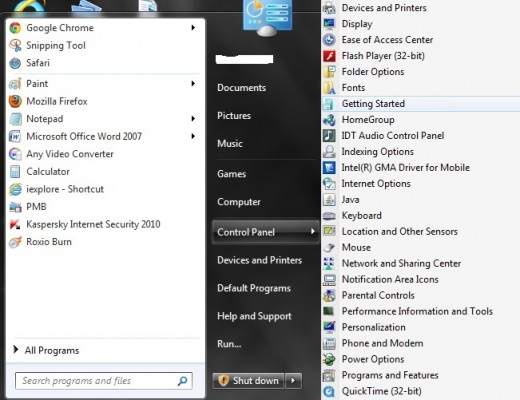Viewport: 520px width, 400px height.
Task: Open Pictures library
Action: click(x=234, y=116)
